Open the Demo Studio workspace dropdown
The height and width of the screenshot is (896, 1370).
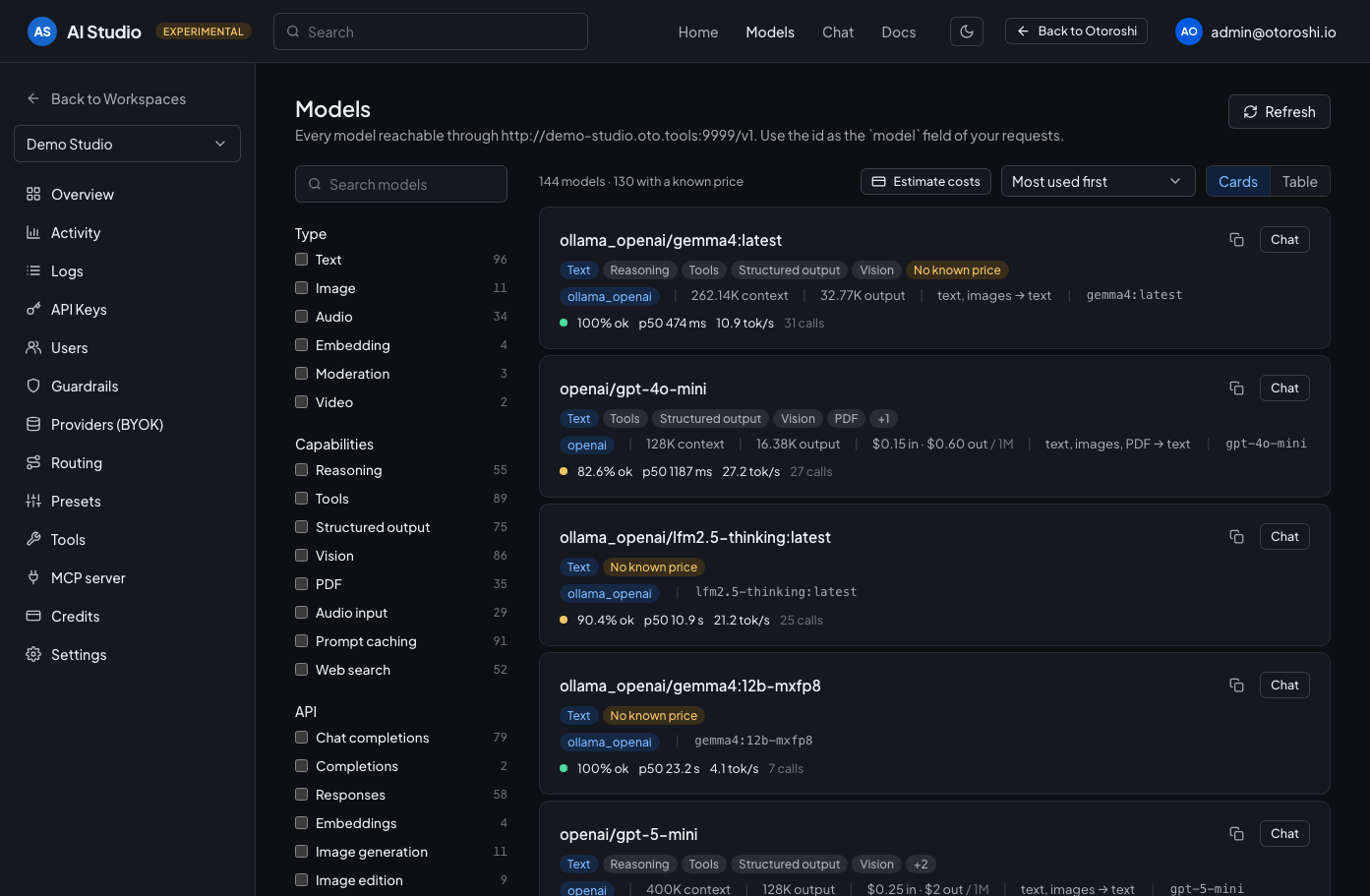point(128,144)
